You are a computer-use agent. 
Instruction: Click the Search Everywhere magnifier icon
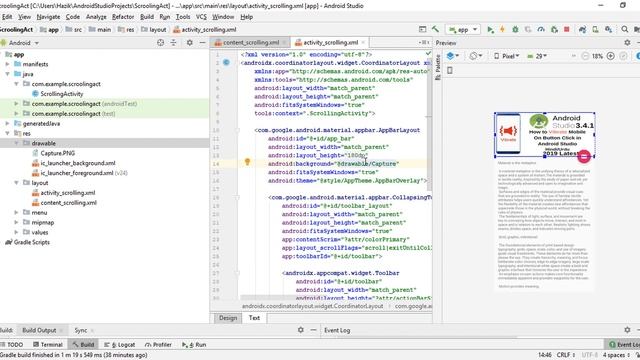click(x=625, y=29)
